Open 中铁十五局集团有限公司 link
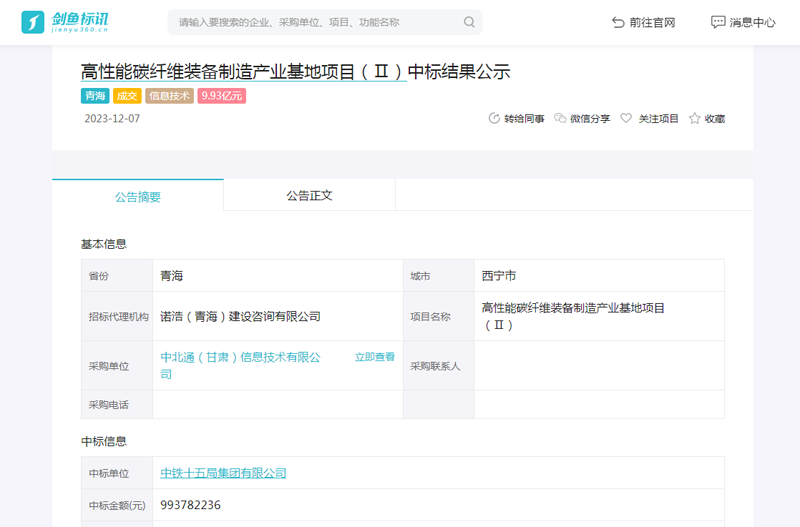 pyautogui.click(x=223, y=473)
